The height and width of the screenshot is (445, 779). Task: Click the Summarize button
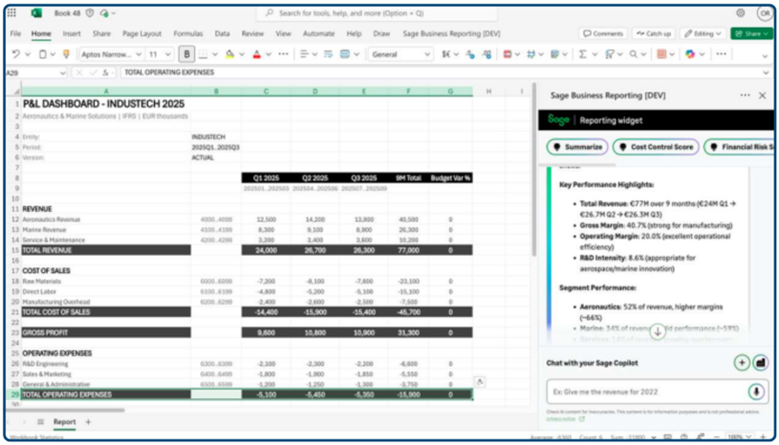[576, 147]
